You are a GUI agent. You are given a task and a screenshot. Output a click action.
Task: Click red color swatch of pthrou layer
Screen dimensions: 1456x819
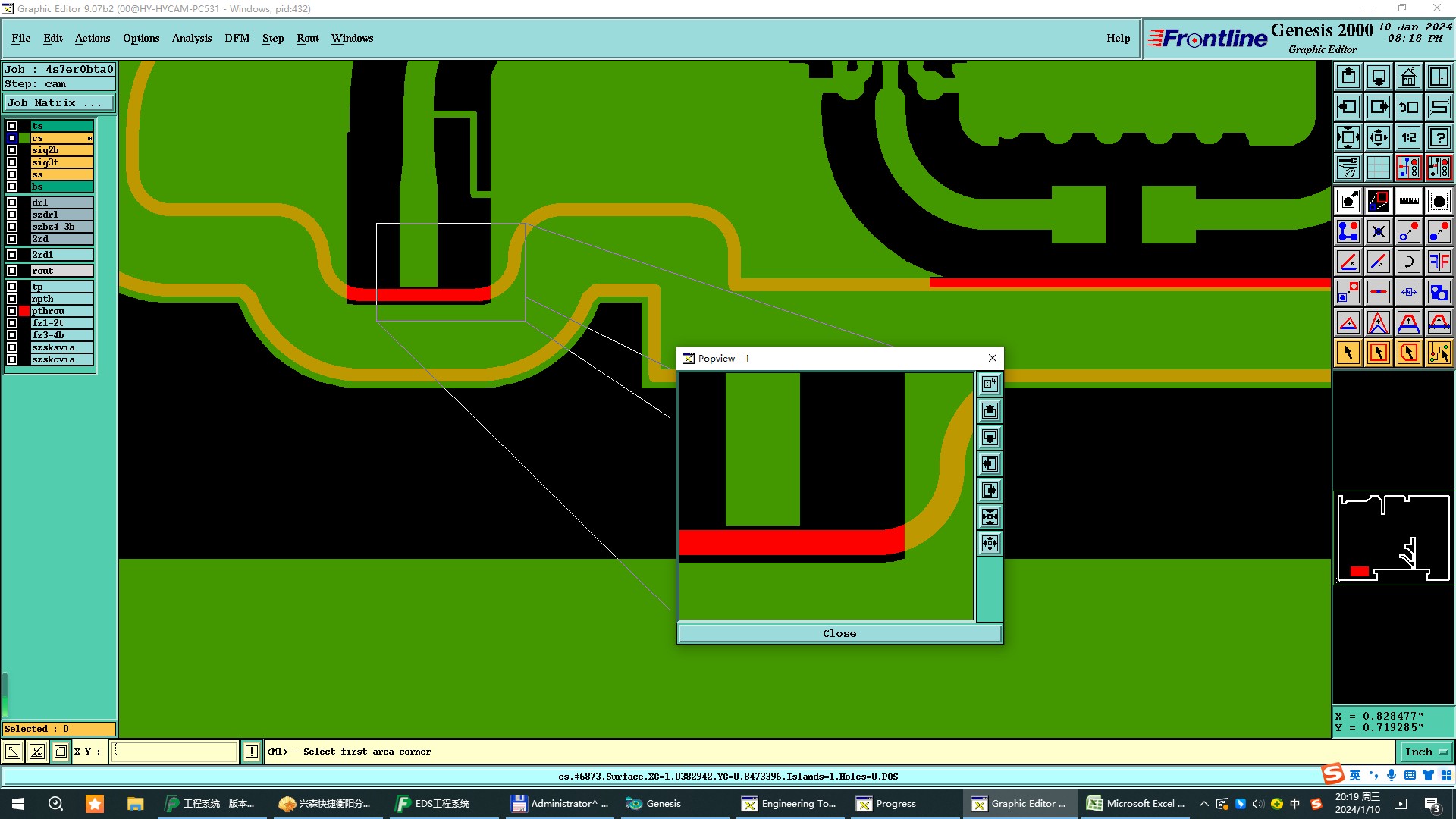click(24, 311)
